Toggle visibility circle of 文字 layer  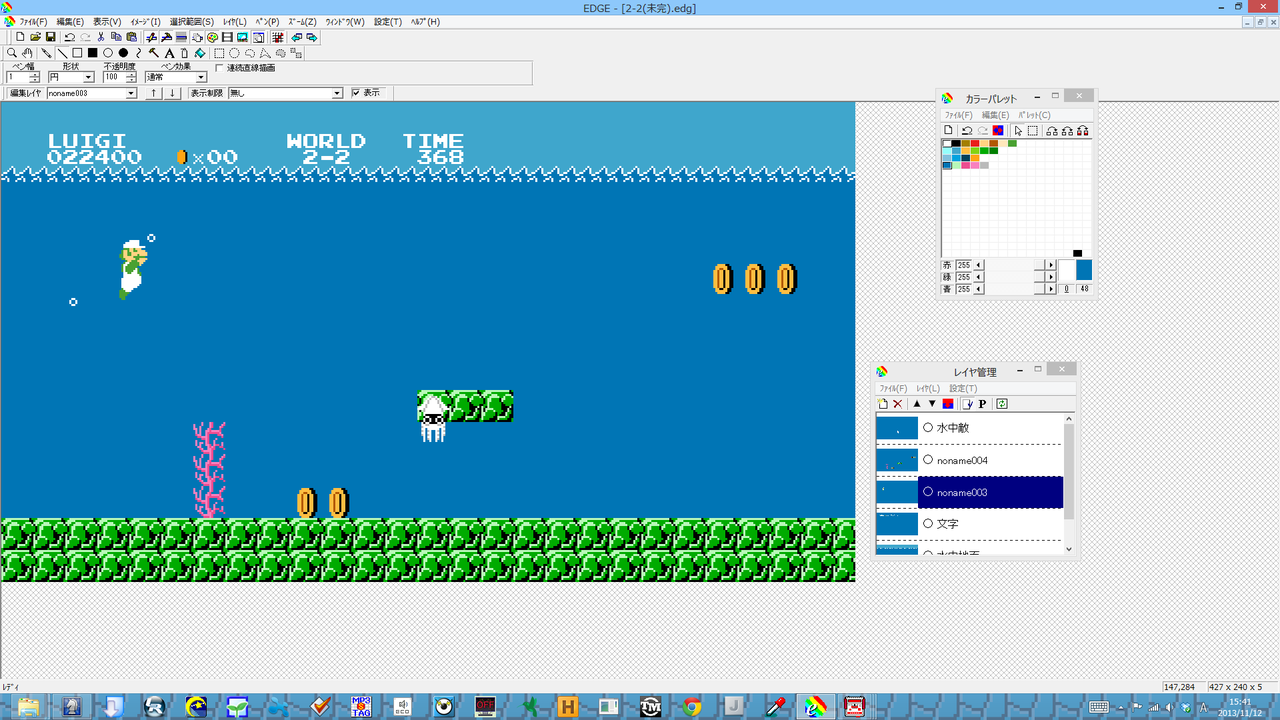point(928,523)
